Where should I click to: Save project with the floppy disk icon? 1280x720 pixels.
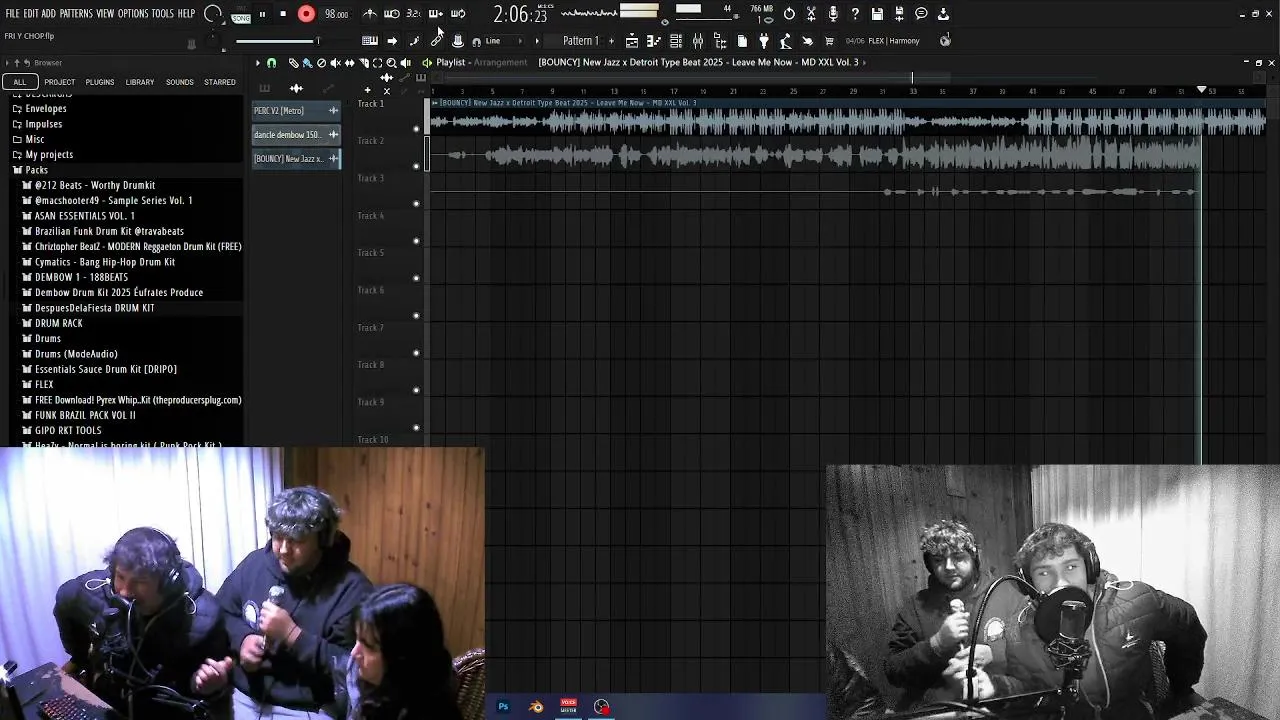pyautogui.click(x=877, y=14)
